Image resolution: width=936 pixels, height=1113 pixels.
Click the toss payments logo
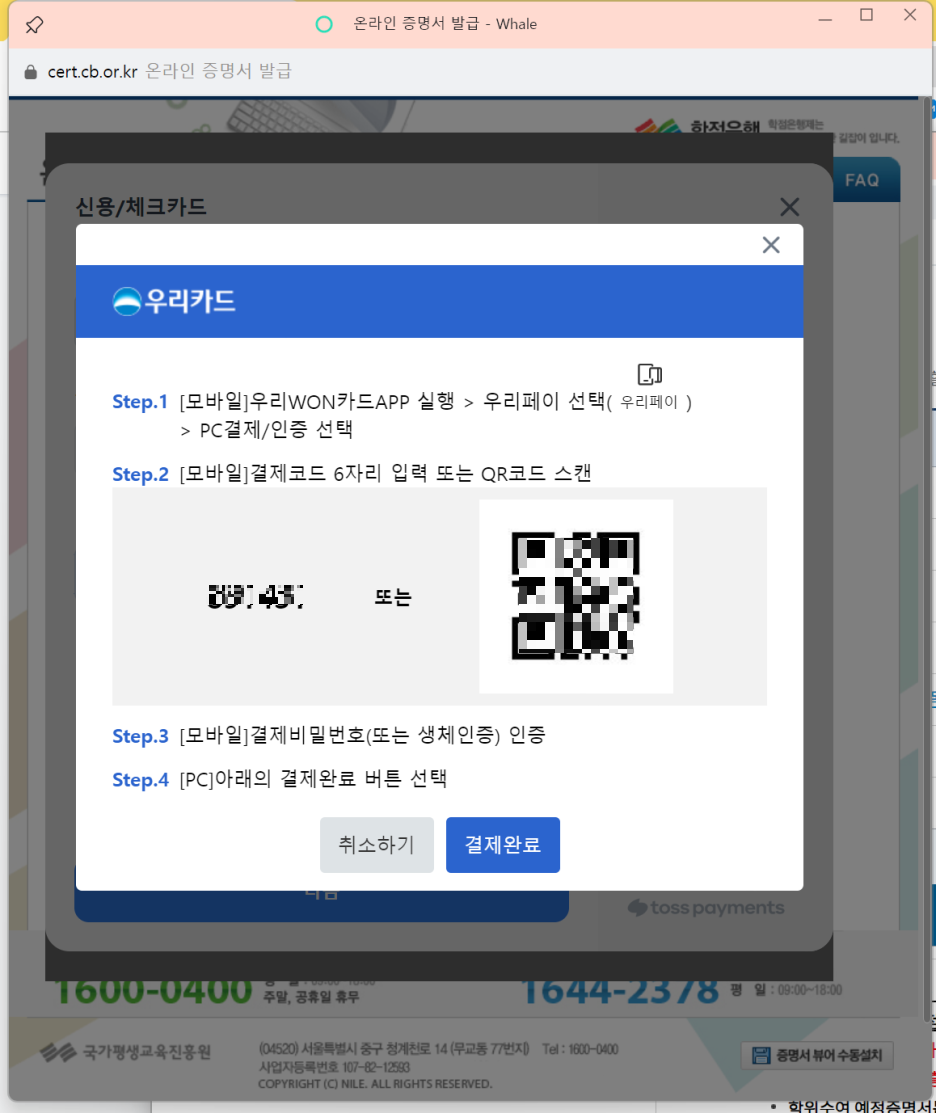pyautogui.click(x=706, y=908)
